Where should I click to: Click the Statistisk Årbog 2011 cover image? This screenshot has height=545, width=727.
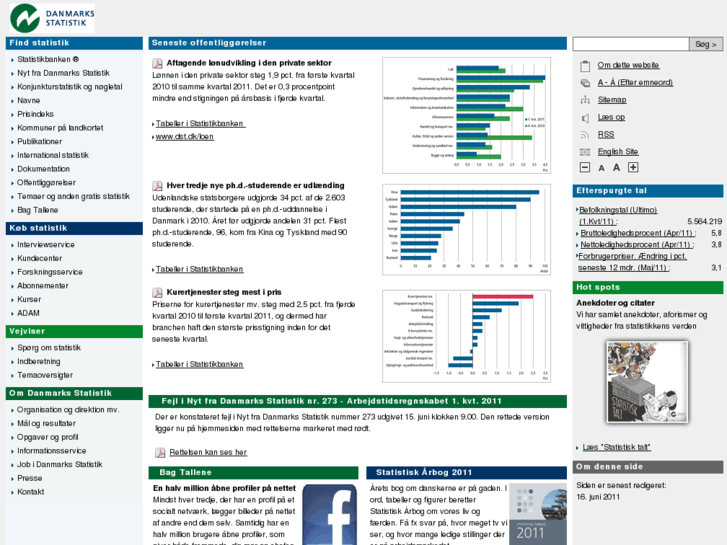pos(538,515)
